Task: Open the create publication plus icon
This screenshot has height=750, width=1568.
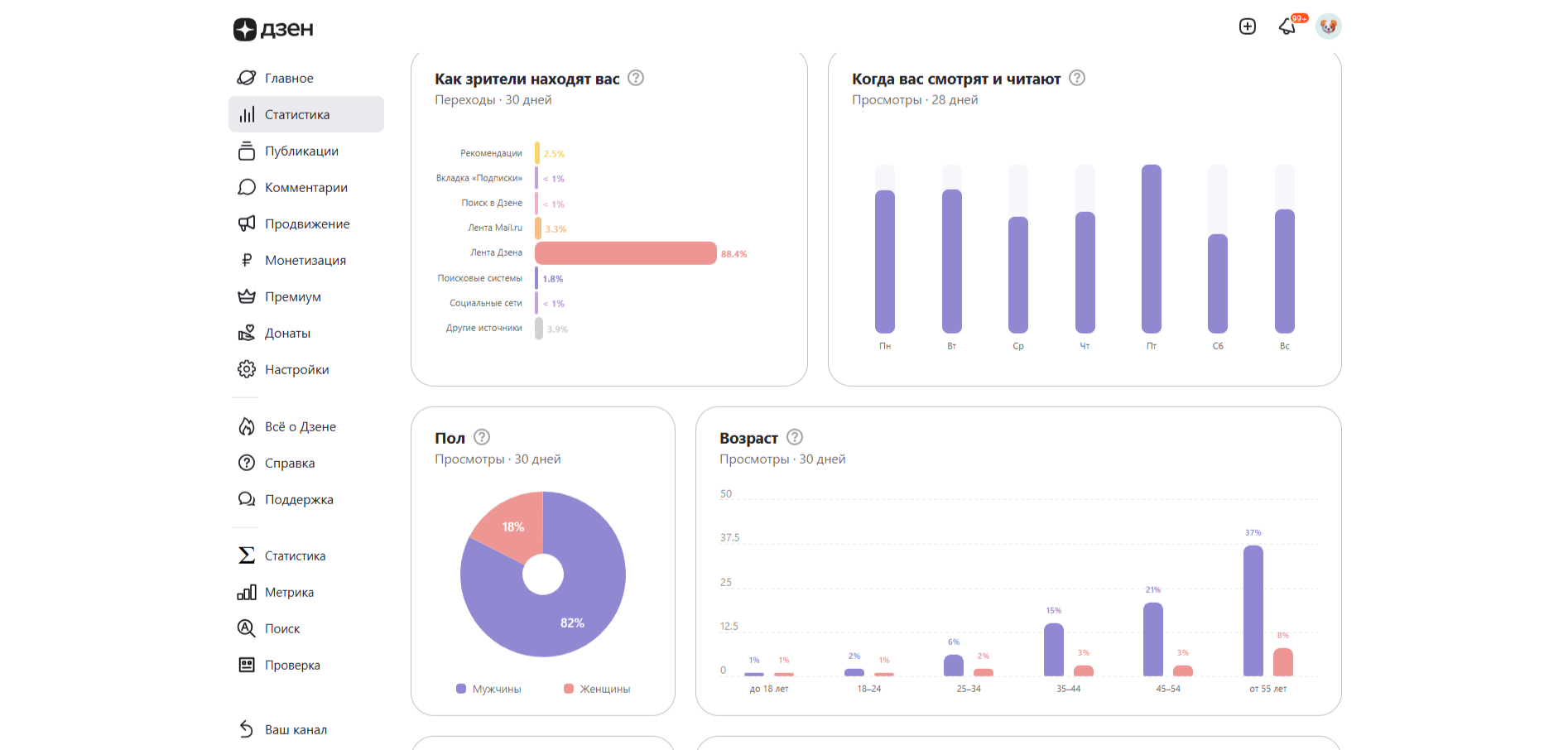Action: pyautogui.click(x=1248, y=26)
